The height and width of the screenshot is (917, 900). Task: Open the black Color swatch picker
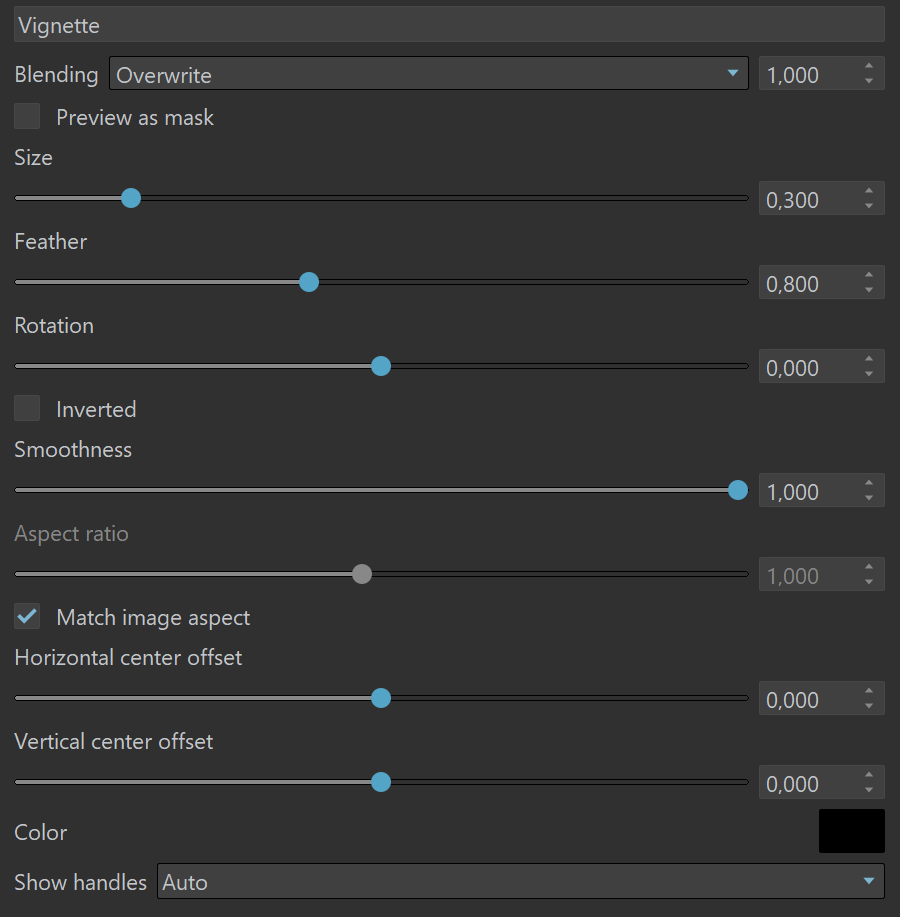tap(851, 831)
